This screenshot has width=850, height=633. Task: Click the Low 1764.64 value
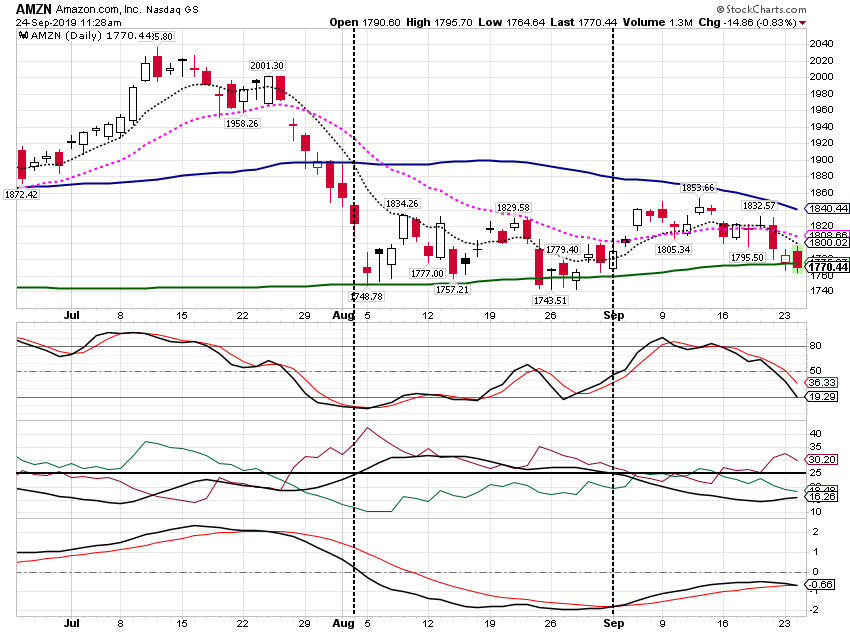pyautogui.click(x=511, y=23)
